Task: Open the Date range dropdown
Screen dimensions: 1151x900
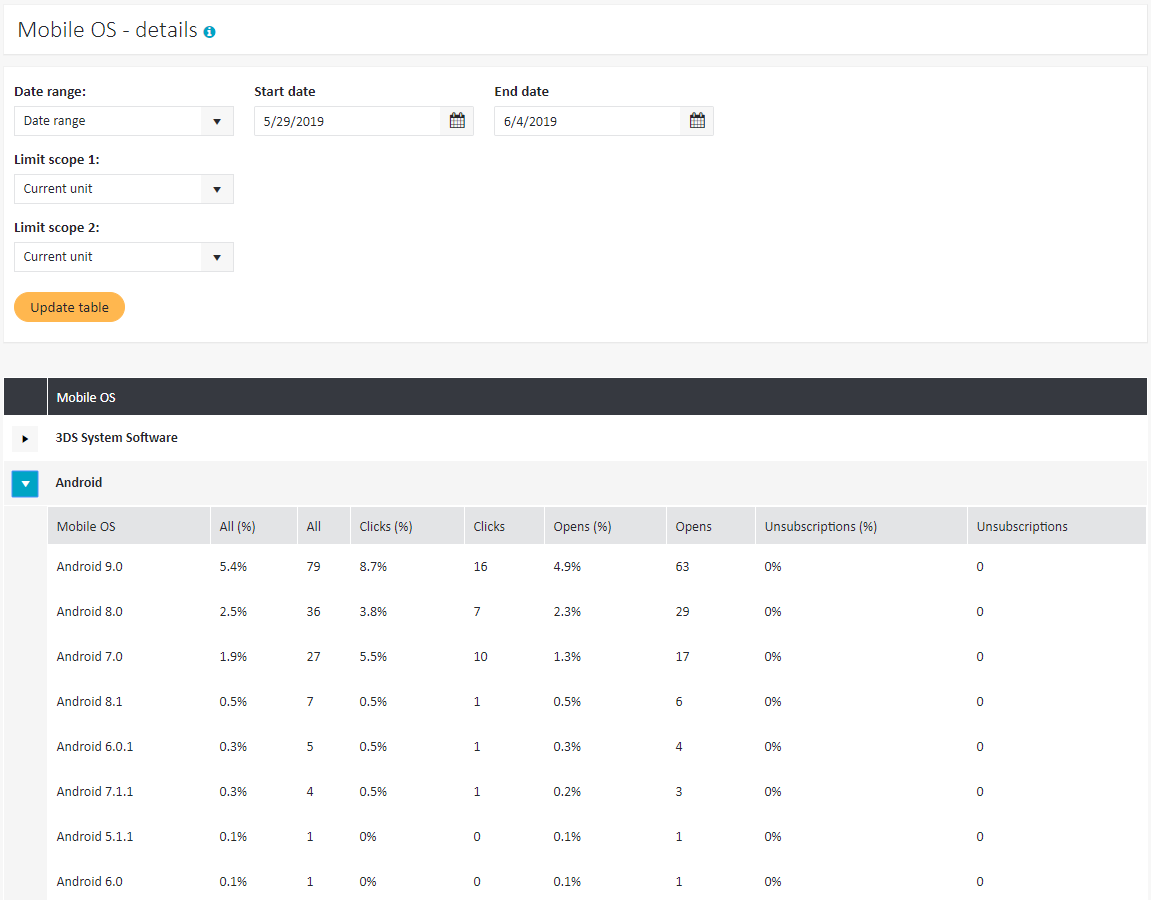Action: [x=123, y=121]
